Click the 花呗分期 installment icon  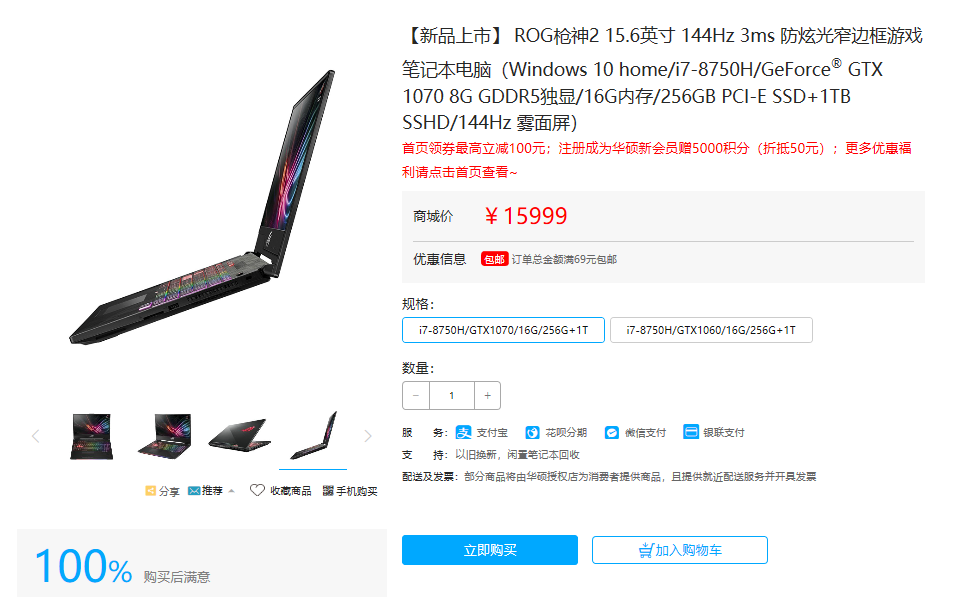(533, 432)
